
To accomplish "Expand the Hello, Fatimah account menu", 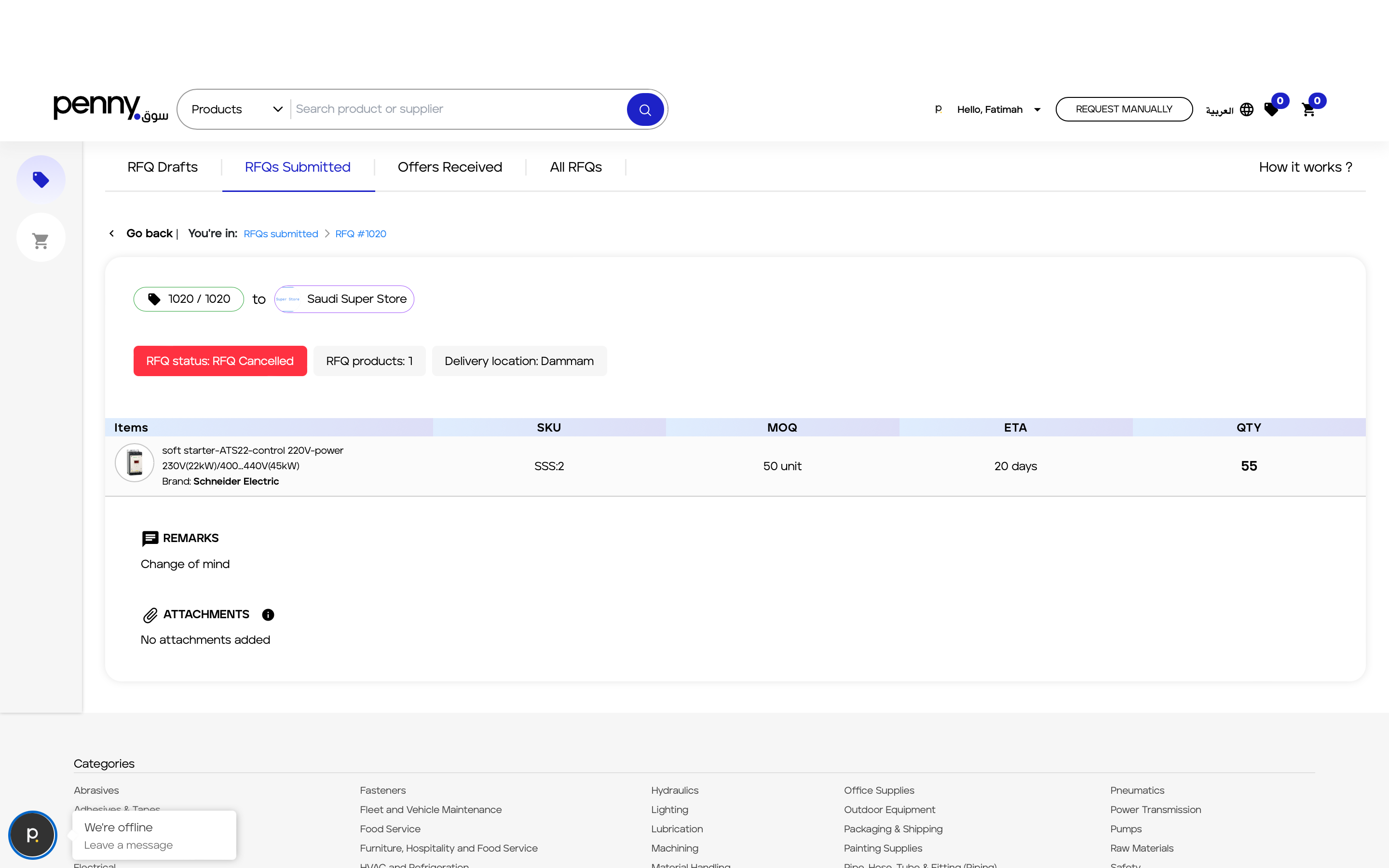I will click(x=999, y=109).
